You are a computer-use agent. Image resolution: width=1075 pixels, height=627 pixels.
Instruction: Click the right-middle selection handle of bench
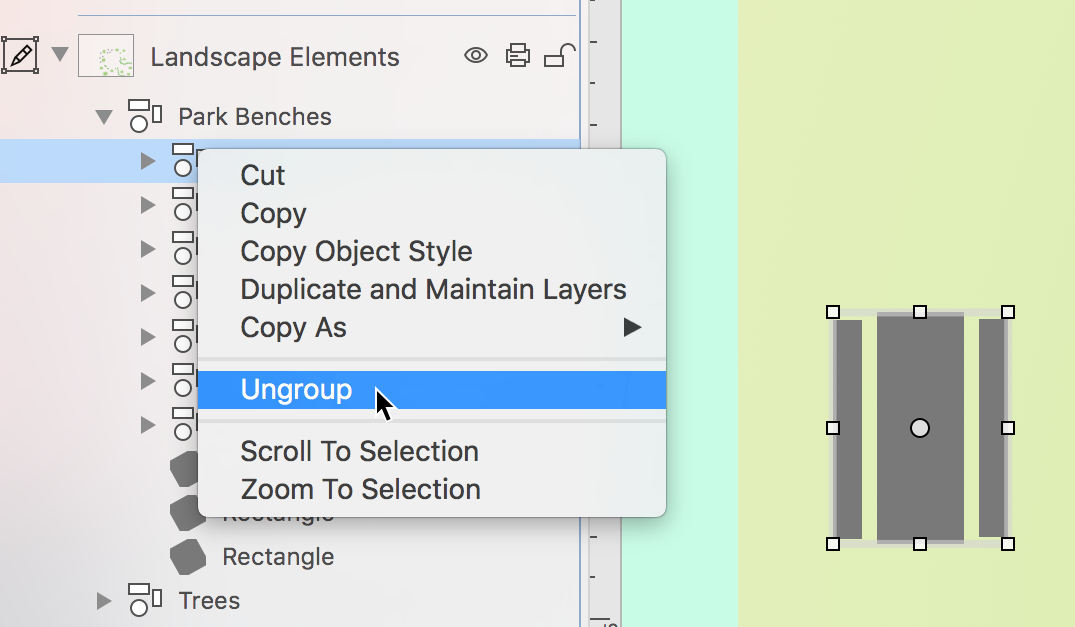(1008, 428)
